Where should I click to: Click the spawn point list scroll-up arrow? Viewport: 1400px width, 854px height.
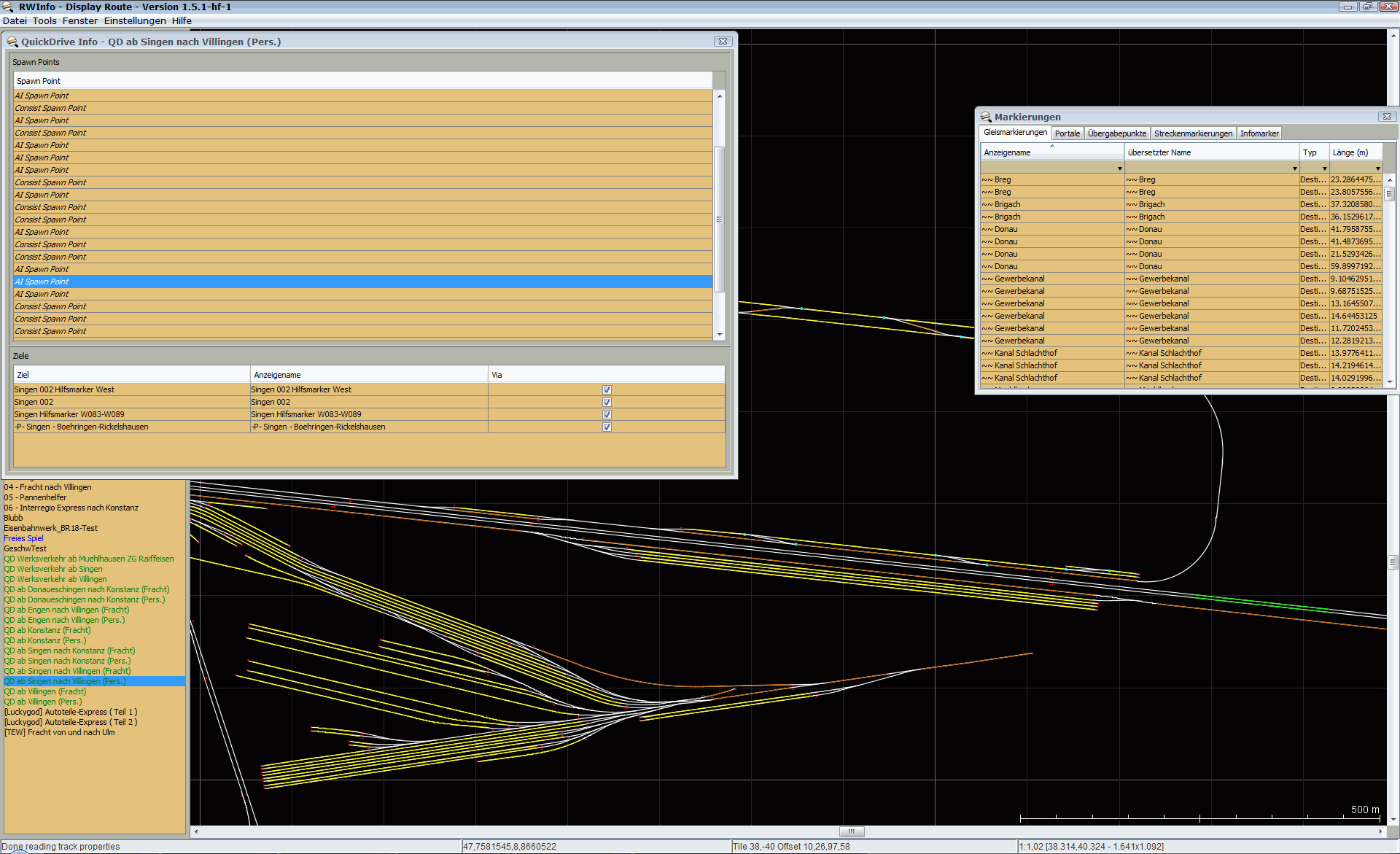(x=720, y=96)
